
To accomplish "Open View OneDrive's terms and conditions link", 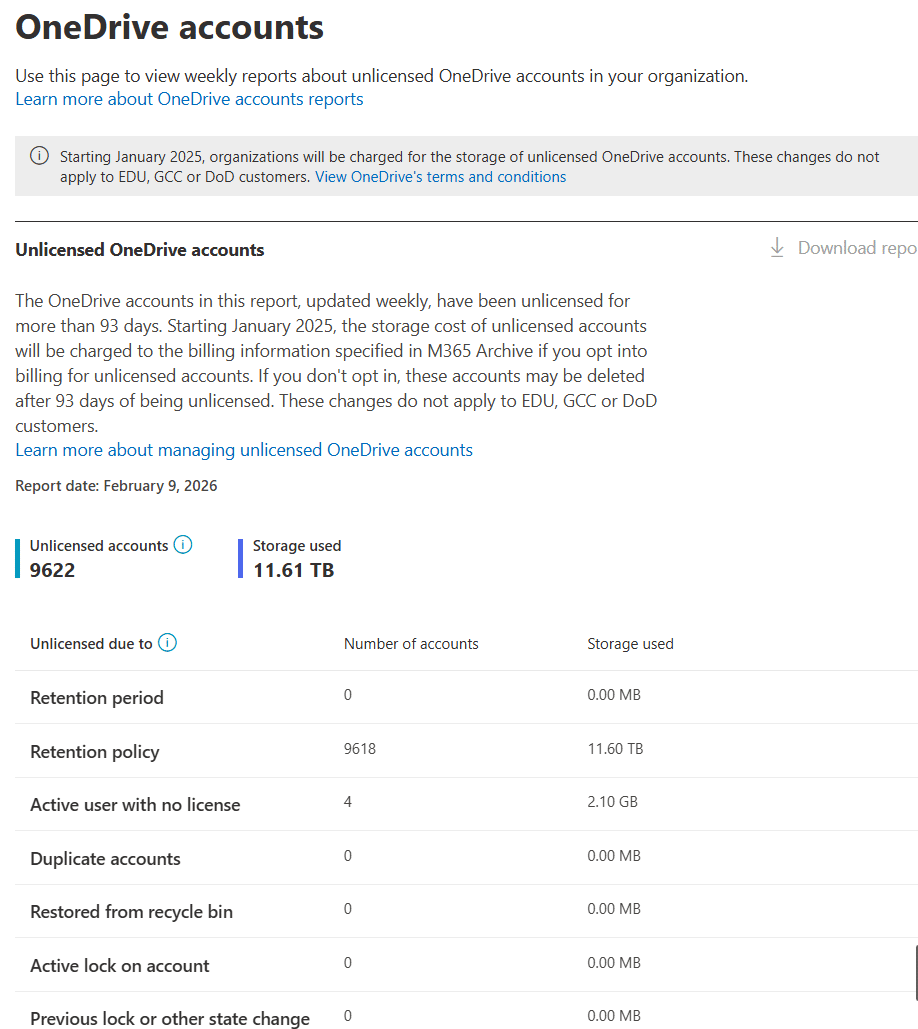I will (440, 177).
